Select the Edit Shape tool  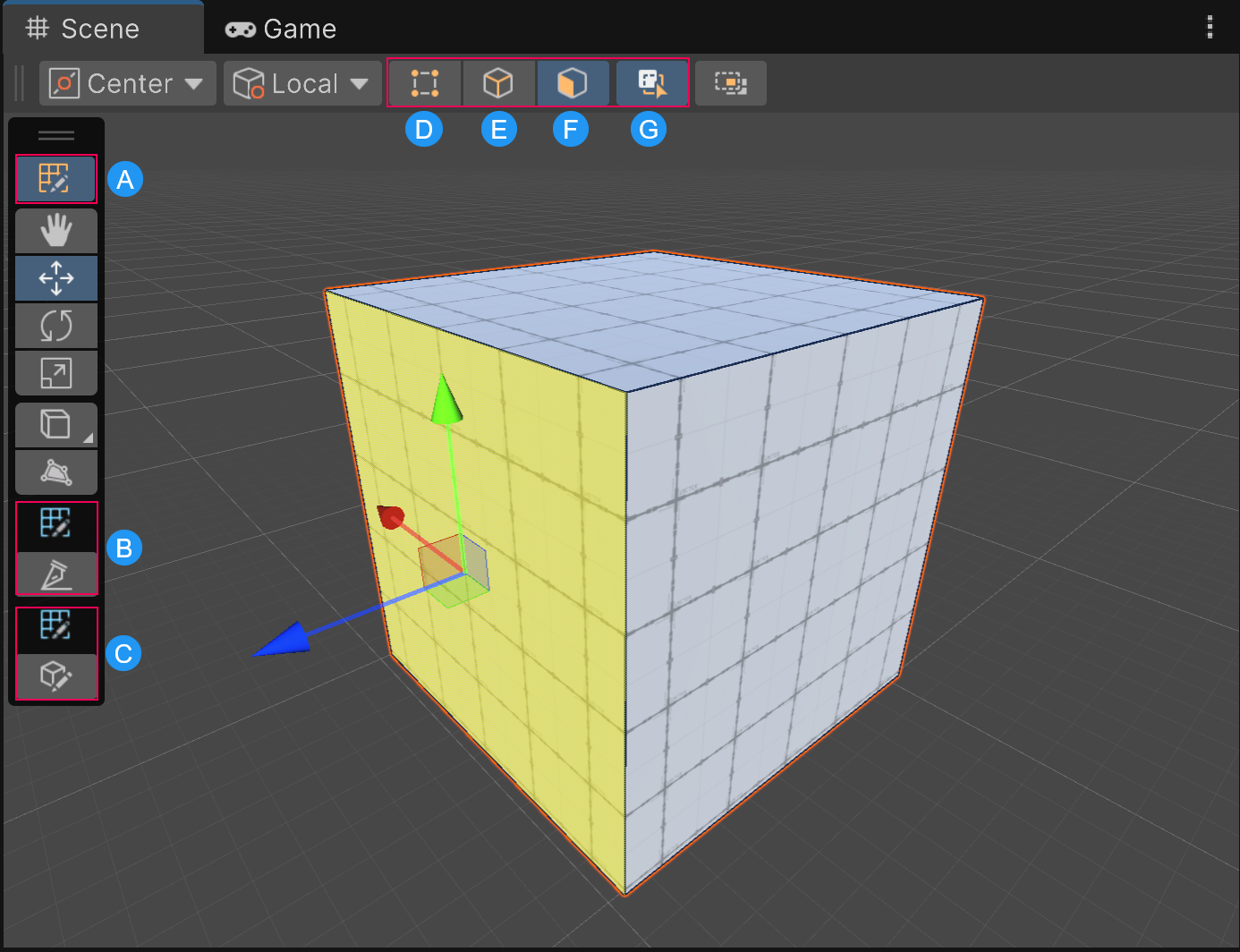pos(56,677)
